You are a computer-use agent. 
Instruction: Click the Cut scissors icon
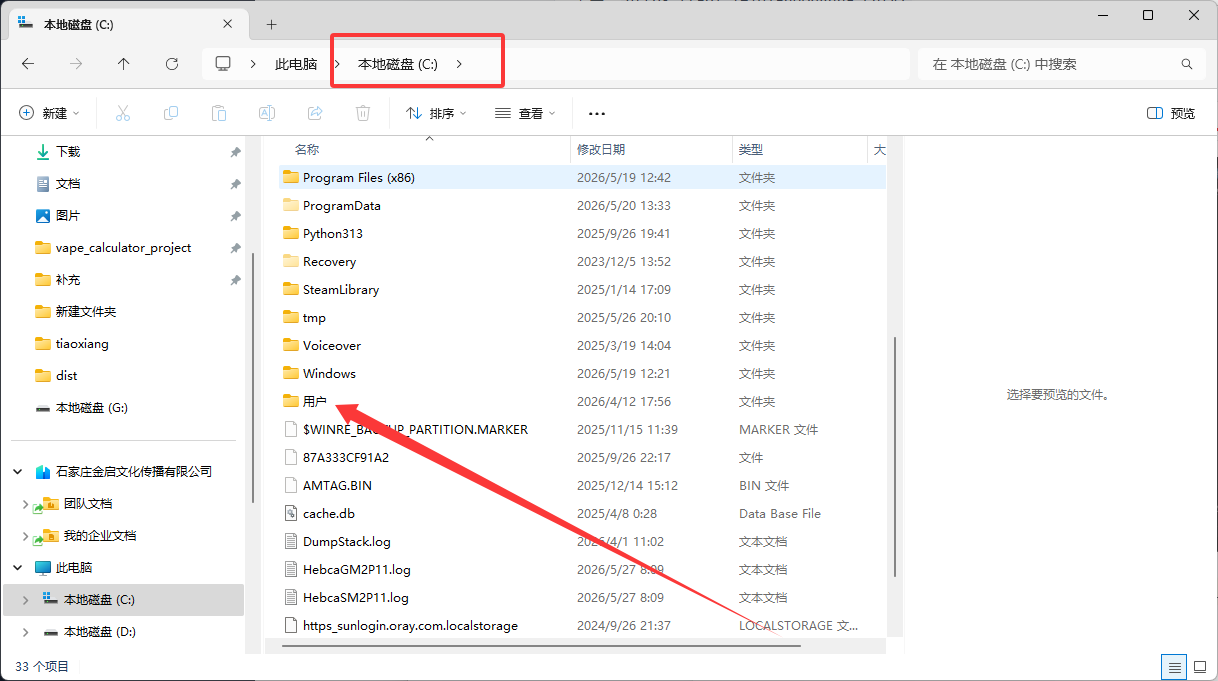click(123, 113)
